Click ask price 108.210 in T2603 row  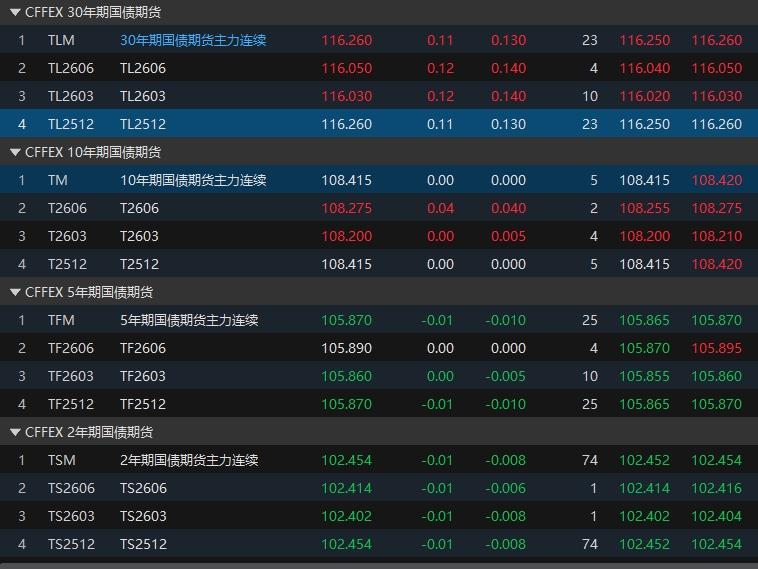click(716, 236)
